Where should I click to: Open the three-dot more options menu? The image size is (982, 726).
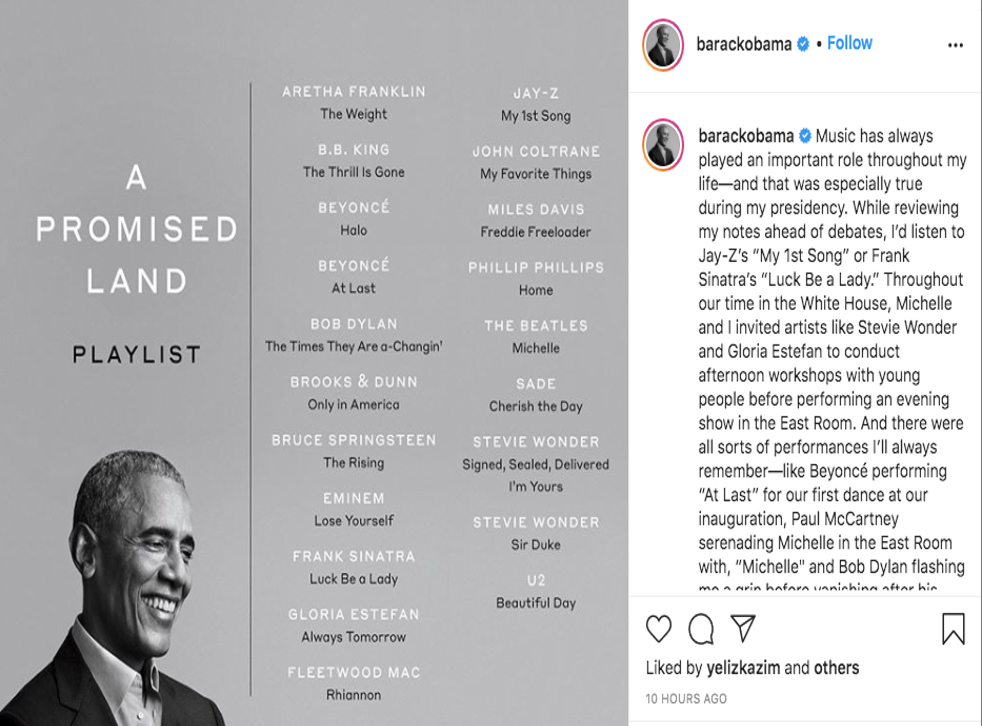tap(955, 45)
